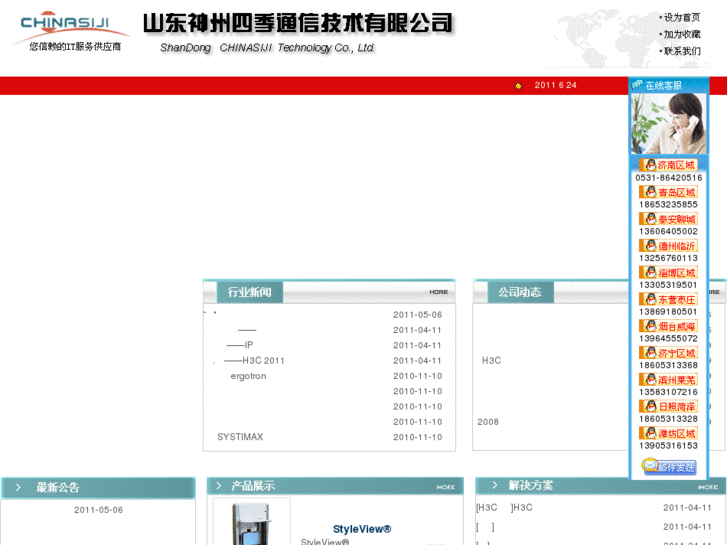Open the ergotron news item
This screenshot has height=545, width=727.
[249, 376]
